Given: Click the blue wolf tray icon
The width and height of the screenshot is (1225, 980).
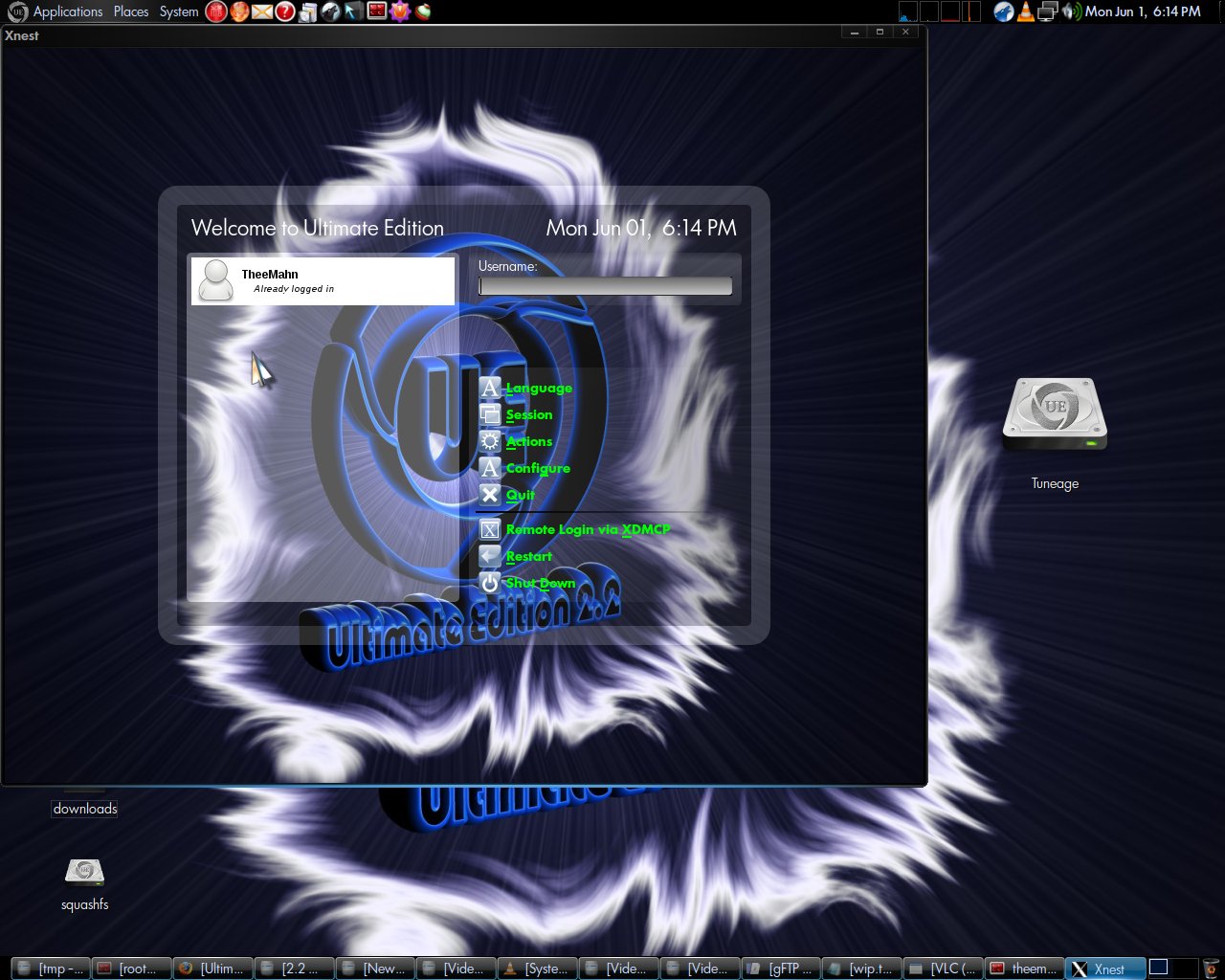Looking at the screenshot, I should click(x=1003, y=11).
